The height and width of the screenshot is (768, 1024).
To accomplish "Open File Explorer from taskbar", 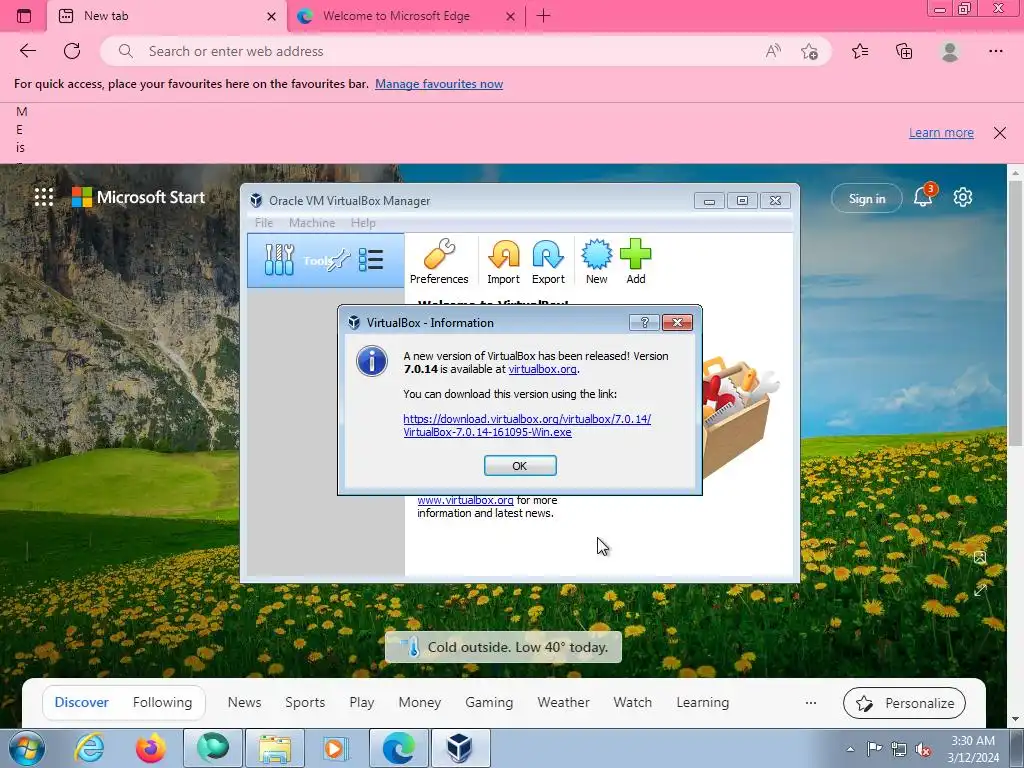I will click(x=274, y=748).
